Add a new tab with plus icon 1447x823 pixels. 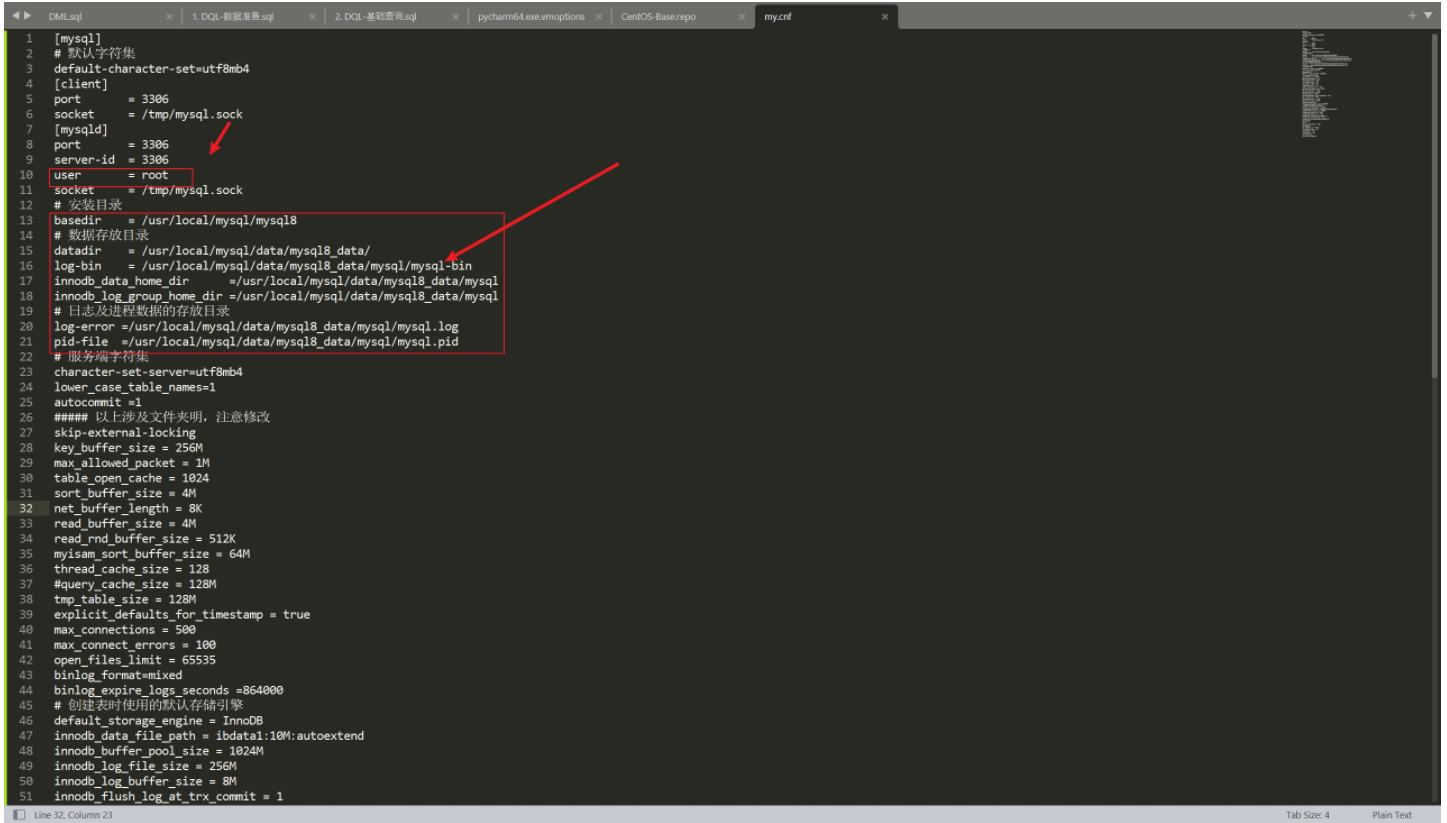click(1412, 16)
